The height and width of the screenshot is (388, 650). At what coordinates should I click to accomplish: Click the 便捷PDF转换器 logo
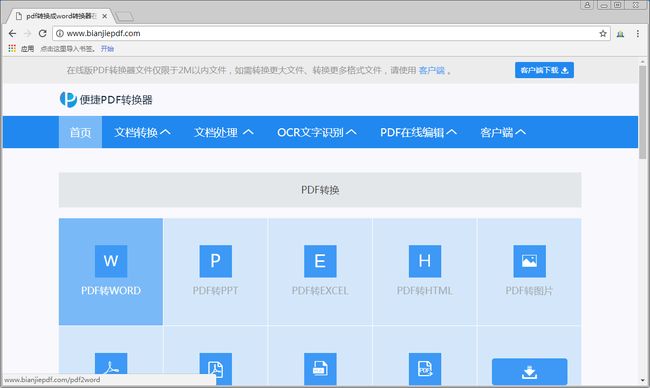[x=106, y=99]
